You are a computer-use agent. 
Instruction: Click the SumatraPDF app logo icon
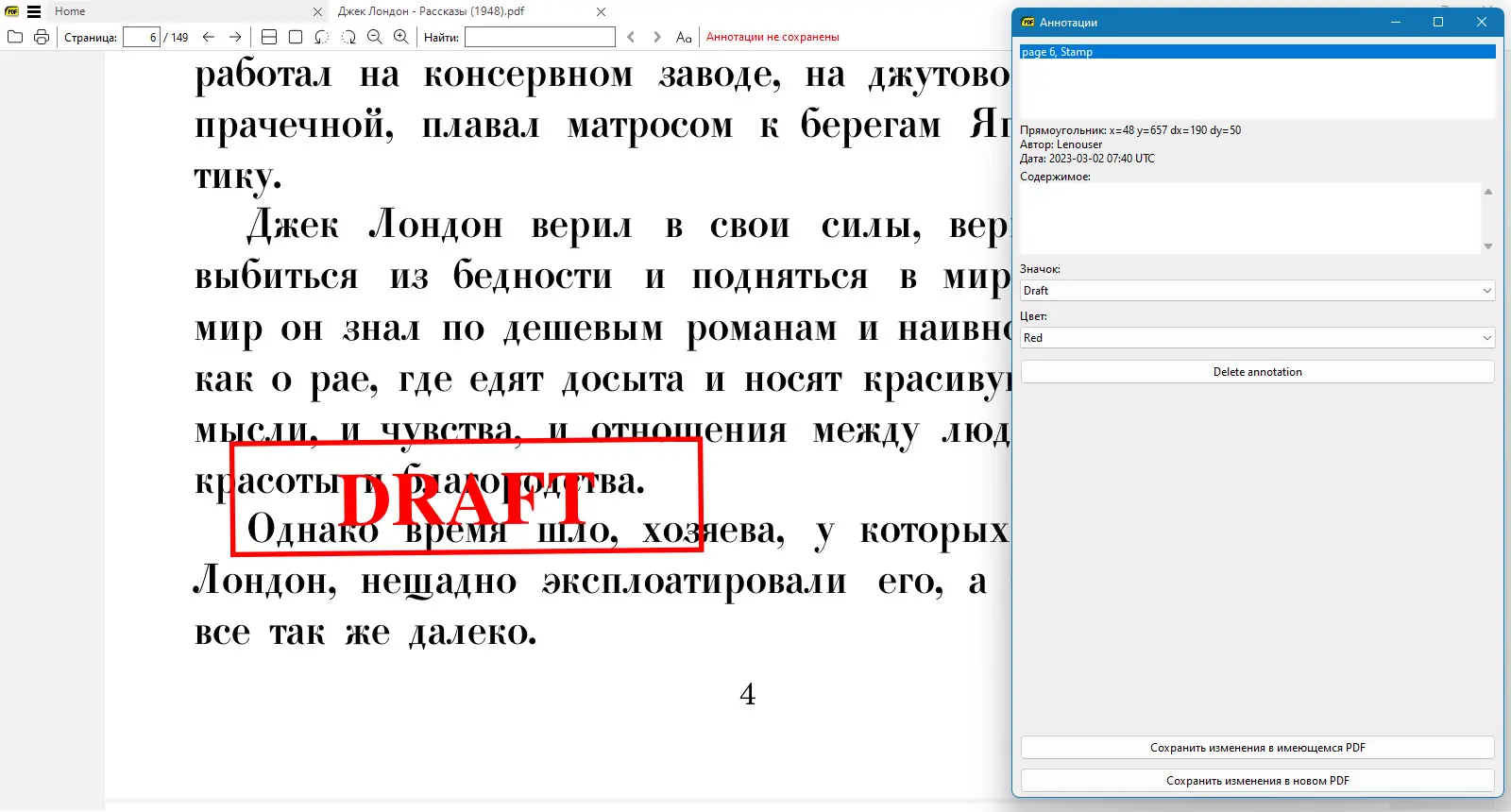pyautogui.click(x=12, y=11)
